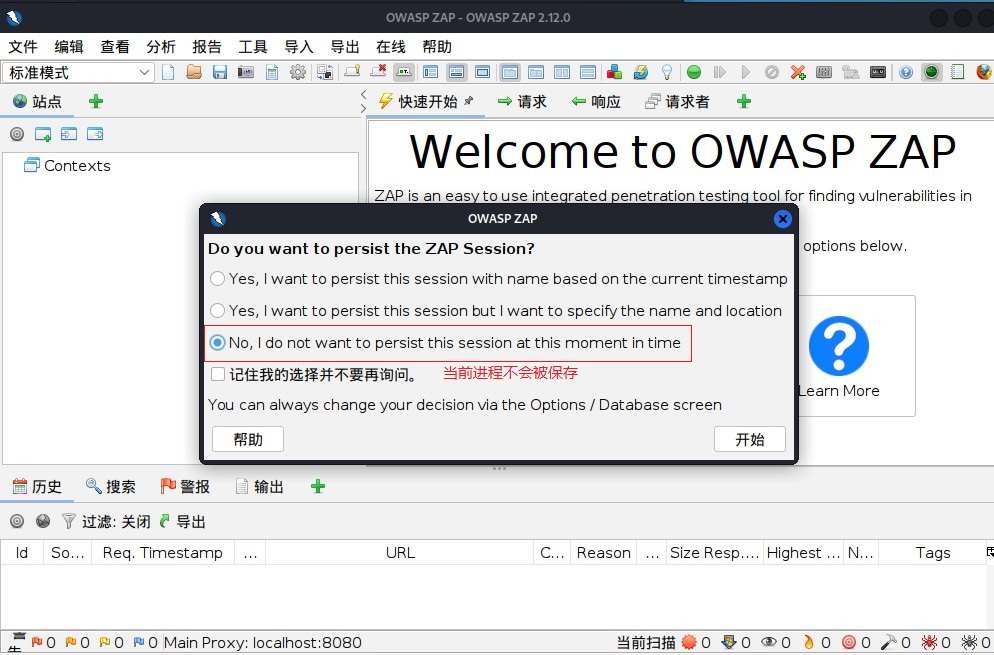Screen dimensions: 994x655
Task: Add a tab with green plus next to 输出
Action: tap(318, 486)
